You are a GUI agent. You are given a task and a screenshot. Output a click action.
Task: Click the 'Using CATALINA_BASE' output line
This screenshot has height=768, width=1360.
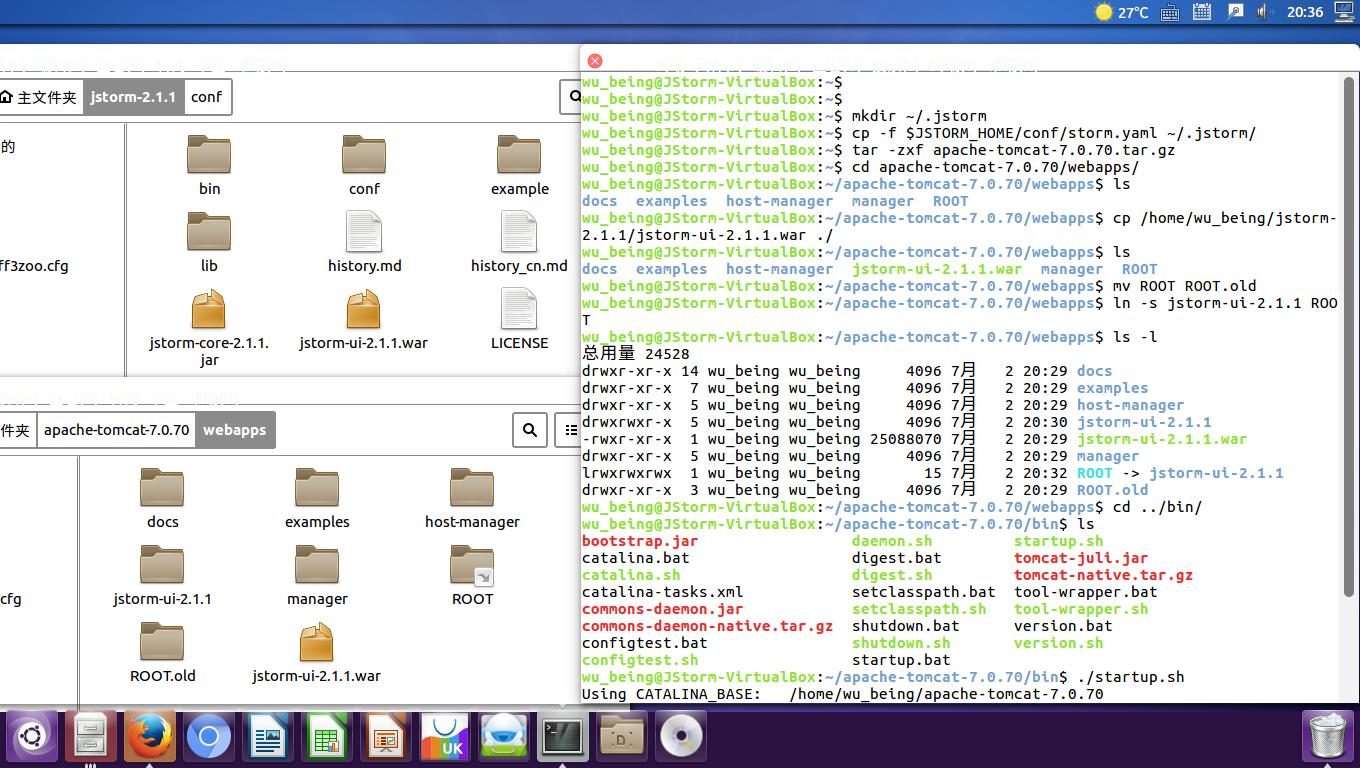[x=843, y=694]
